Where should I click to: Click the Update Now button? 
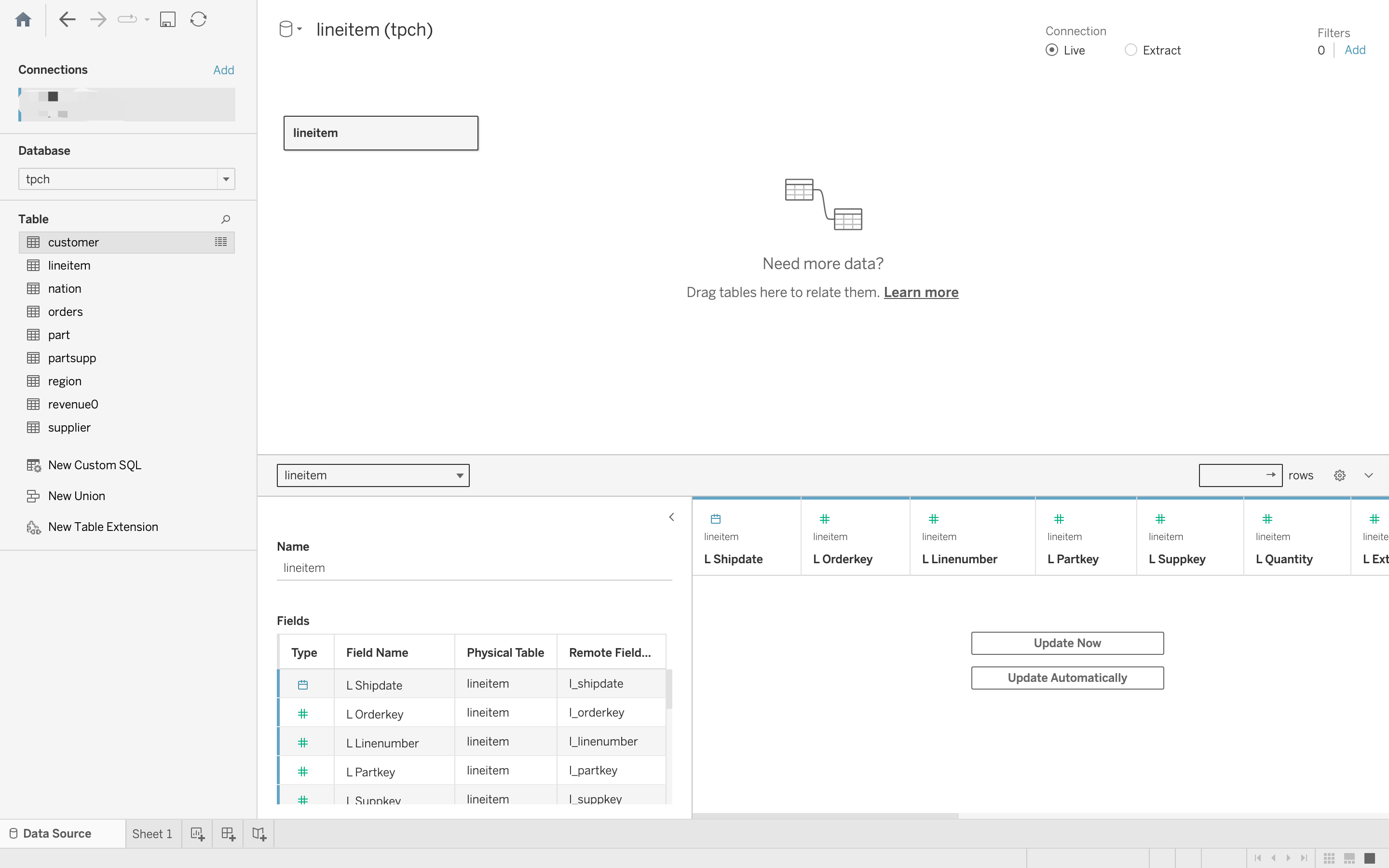[1067, 643]
